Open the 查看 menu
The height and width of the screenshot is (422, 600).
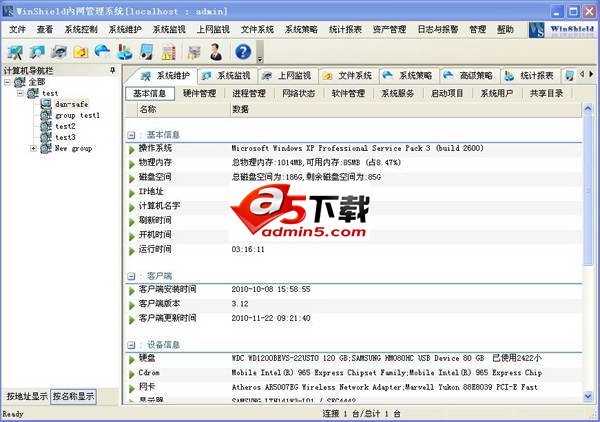click(45, 29)
